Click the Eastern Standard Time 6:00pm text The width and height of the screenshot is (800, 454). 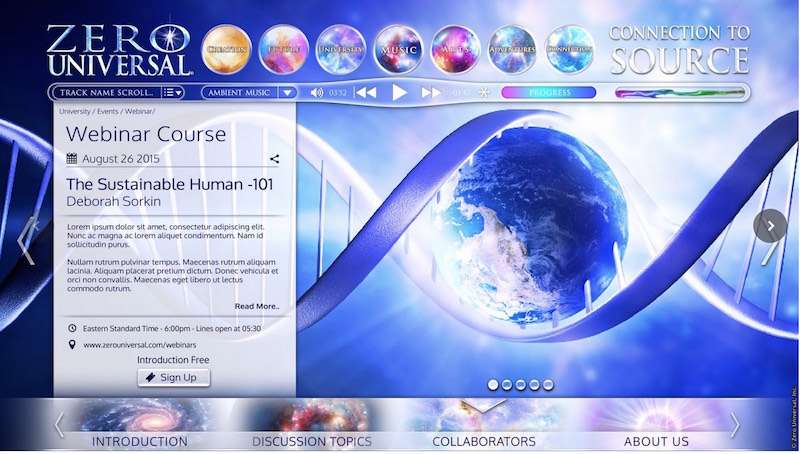(x=172, y=329)
